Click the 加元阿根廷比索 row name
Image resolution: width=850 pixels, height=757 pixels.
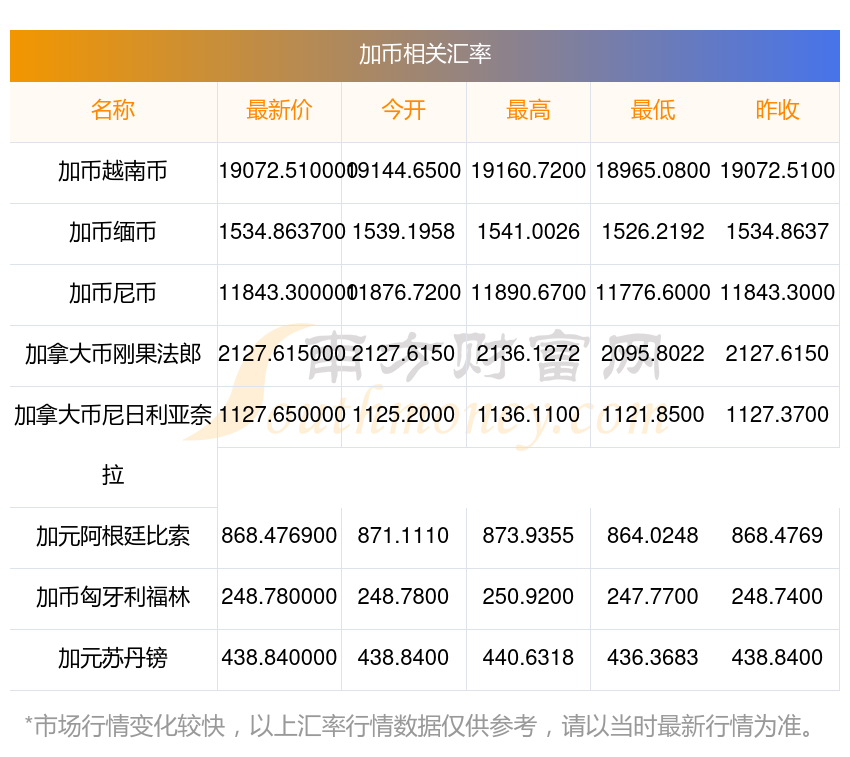113,536
